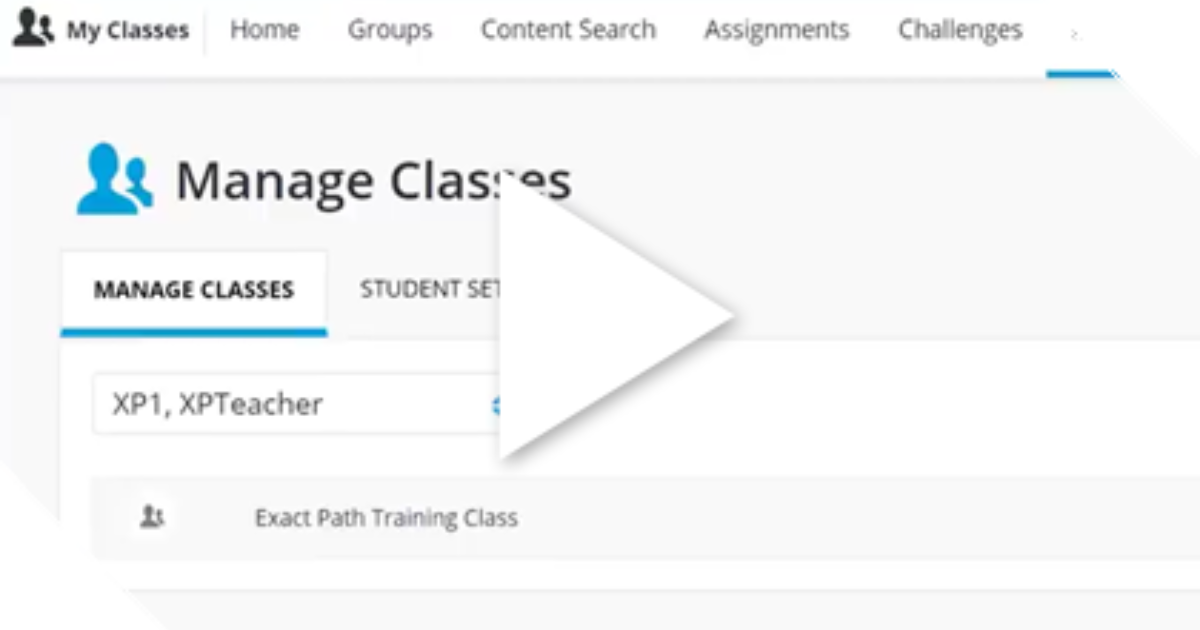Open Exact Path Training Class
1200x630 pixels.
(386, 518)
